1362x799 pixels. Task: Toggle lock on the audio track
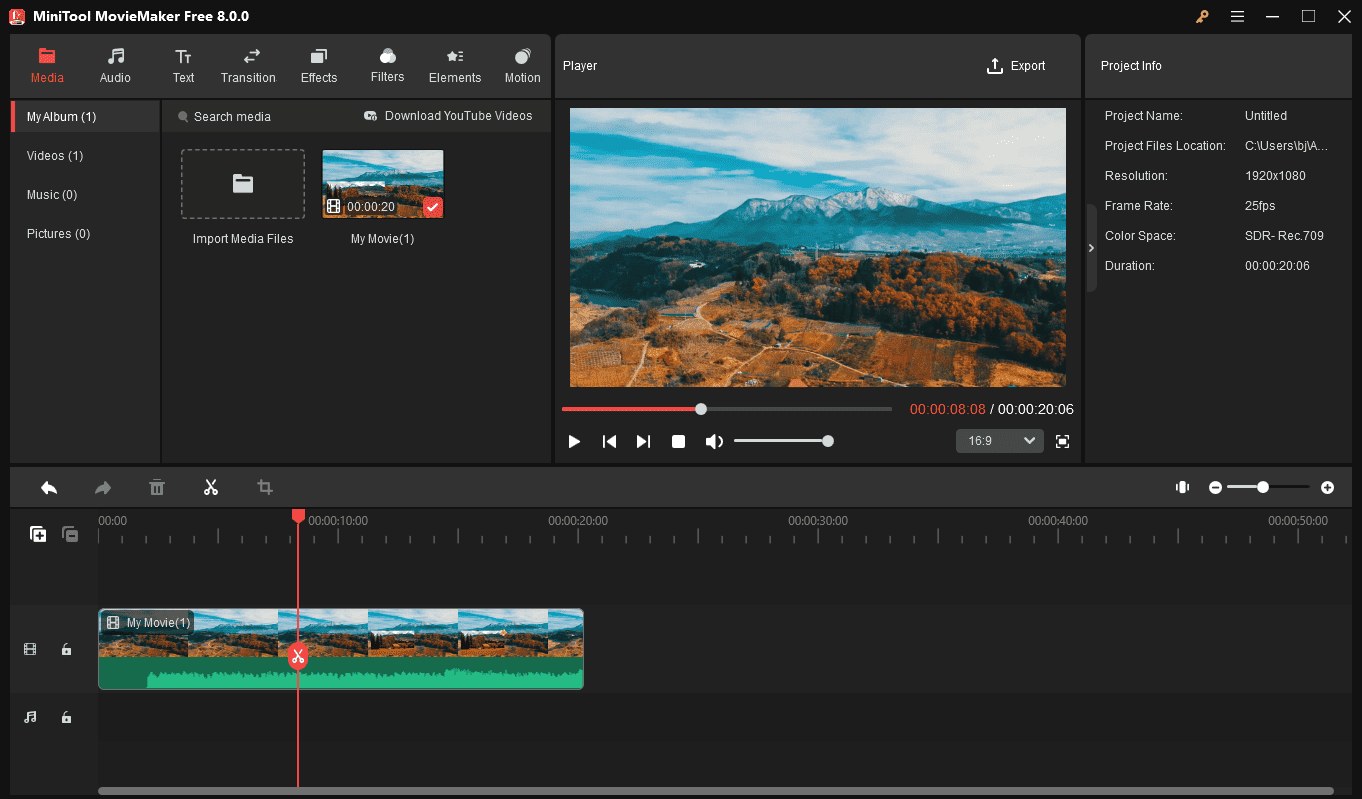[x=66, y=717]
